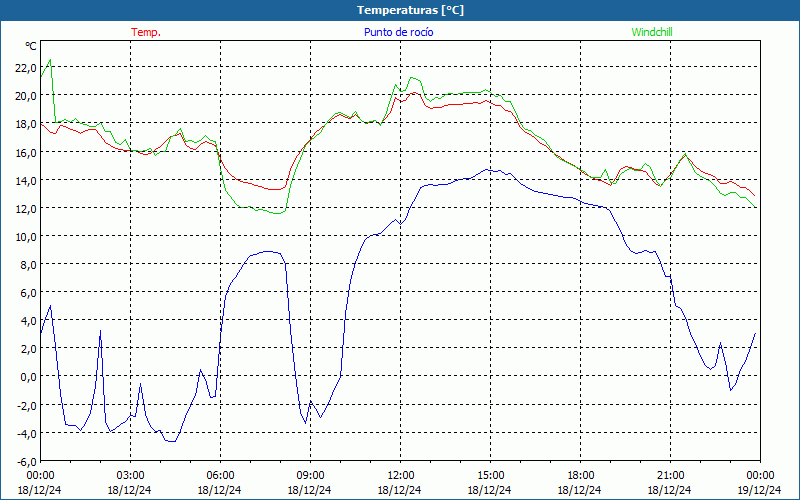Click the '12:00' time axis label
This screenshot has height=500, width=800.
(x=401, y=475)
